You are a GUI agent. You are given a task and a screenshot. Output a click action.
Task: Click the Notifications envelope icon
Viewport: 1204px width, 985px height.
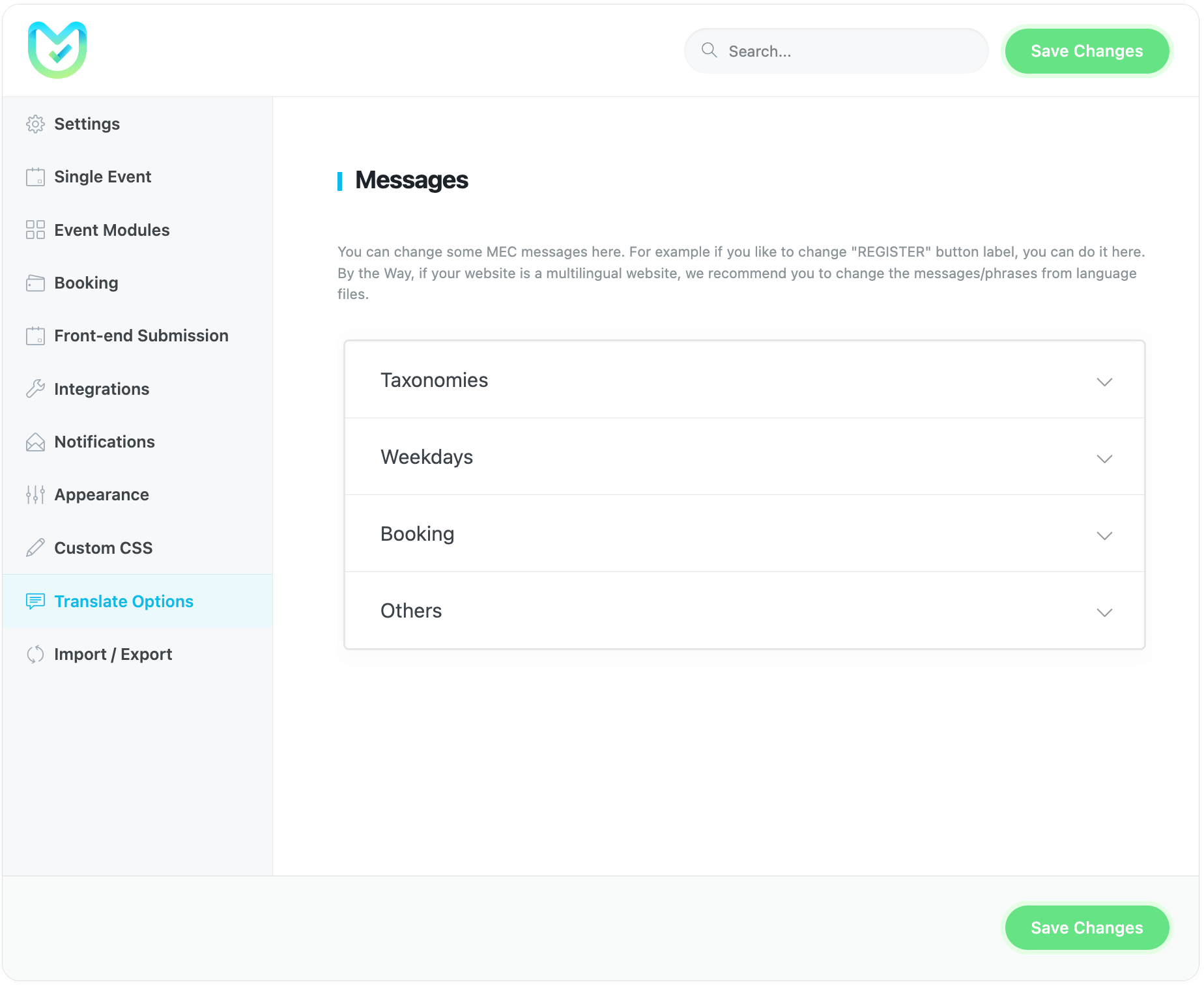coord(35,442)
